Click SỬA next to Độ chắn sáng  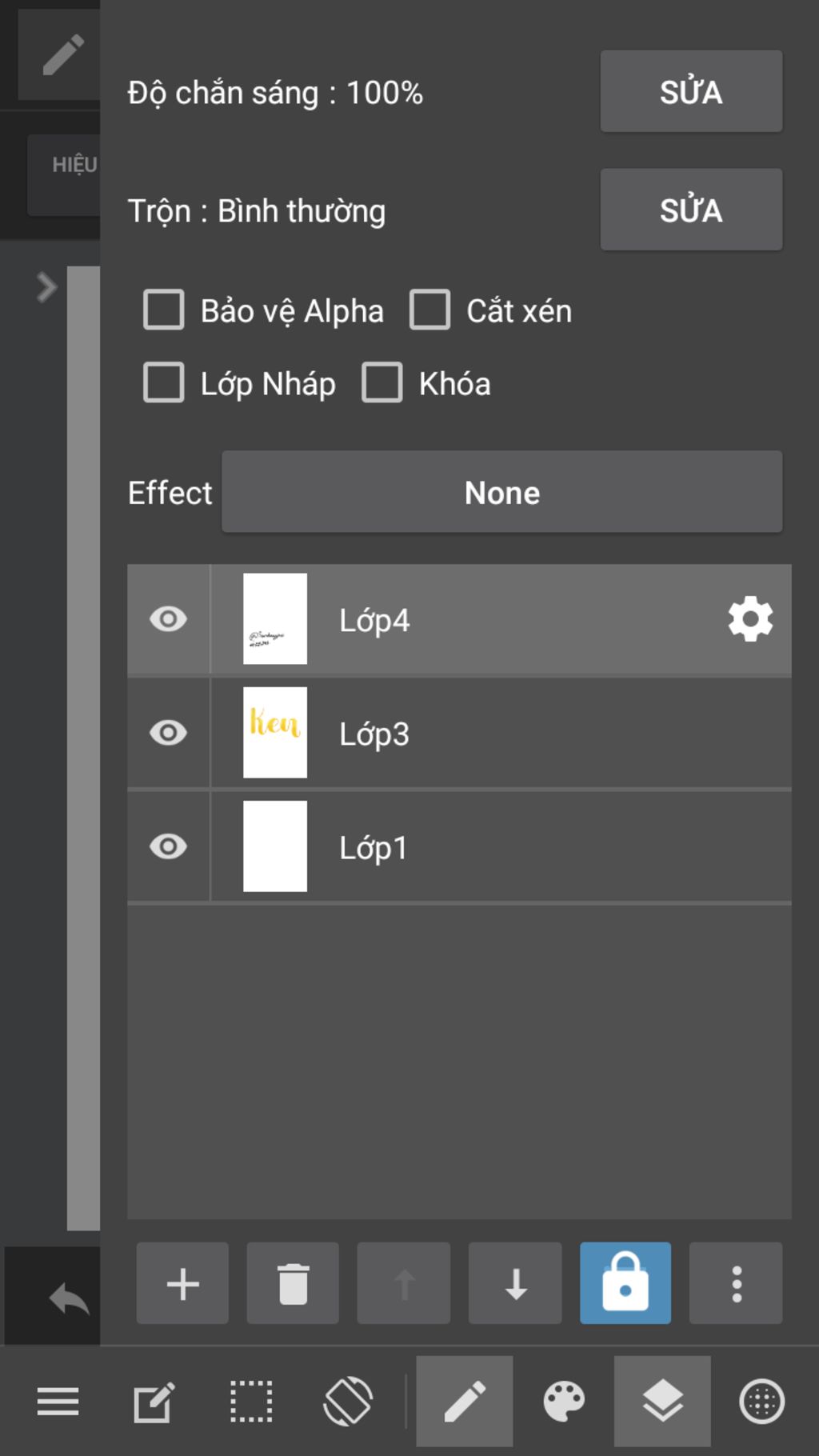coord(691,91)
